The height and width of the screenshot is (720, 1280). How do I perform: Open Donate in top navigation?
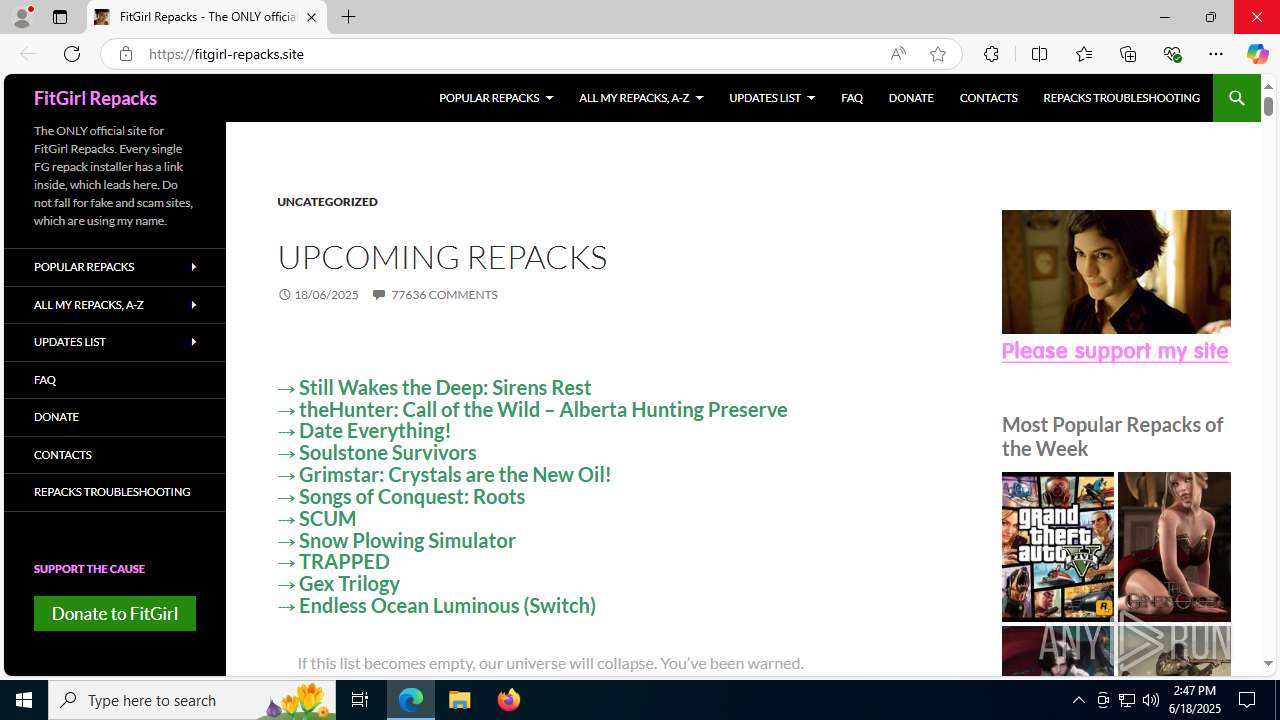coord(911,98)
